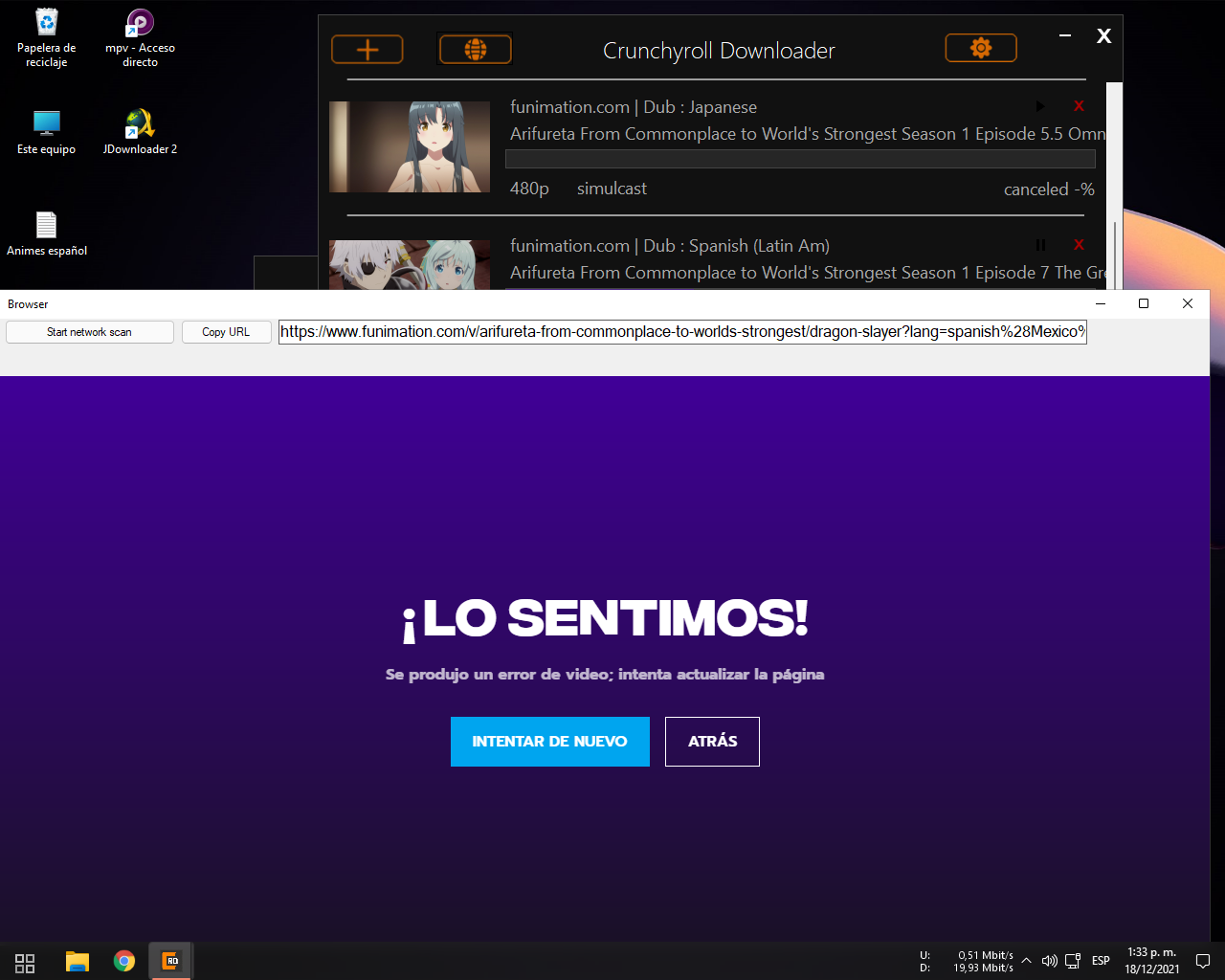Pause the Episode 7 Spanish dub download
This screenshot has width=1225, height=980.
[1040, 245]
